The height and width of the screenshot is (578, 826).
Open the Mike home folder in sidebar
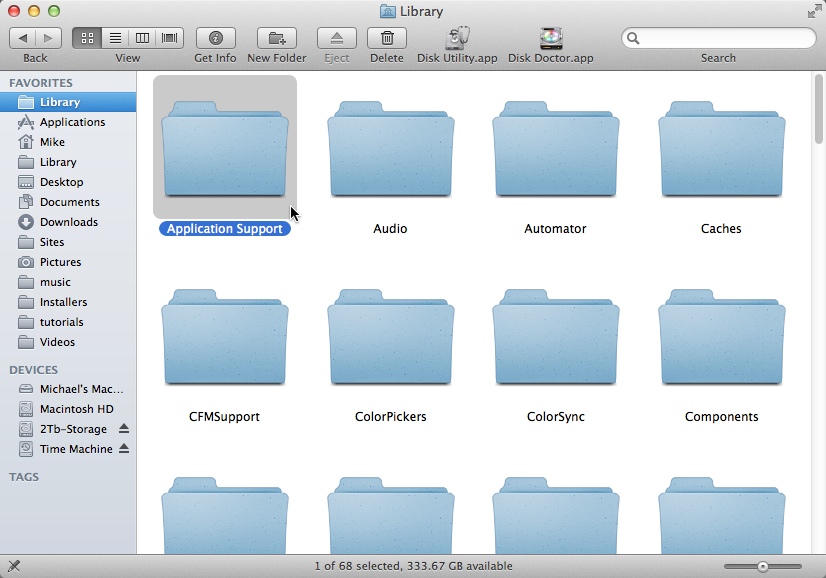click(68, 142)
